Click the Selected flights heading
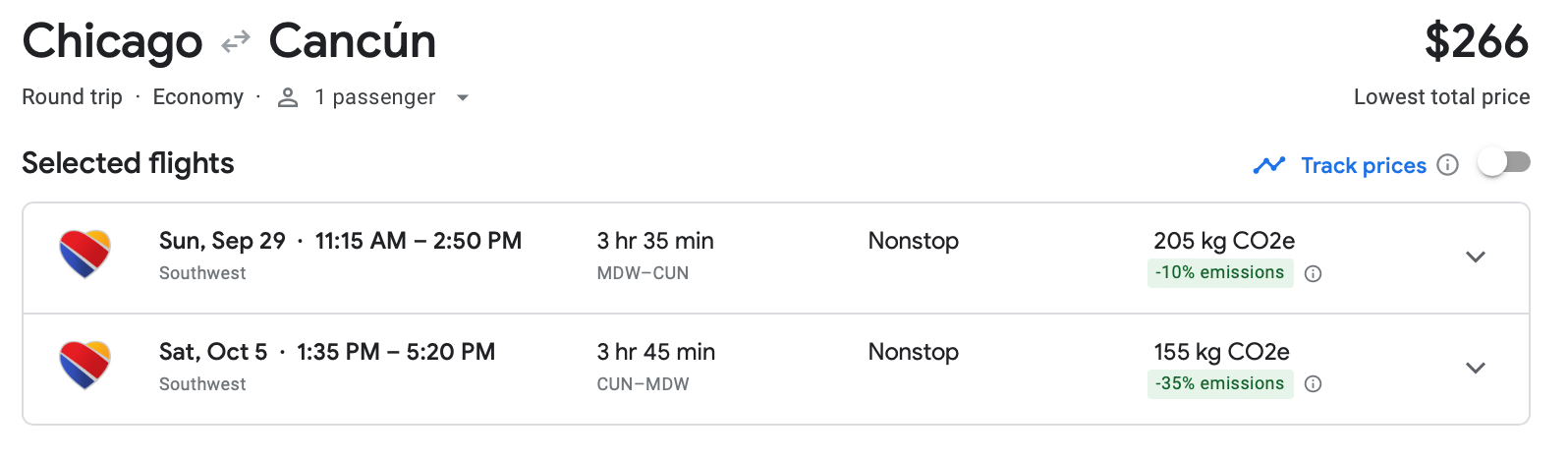Image resolution: width=1568 pixels, height=460 pixels. (x=128, y=163)
